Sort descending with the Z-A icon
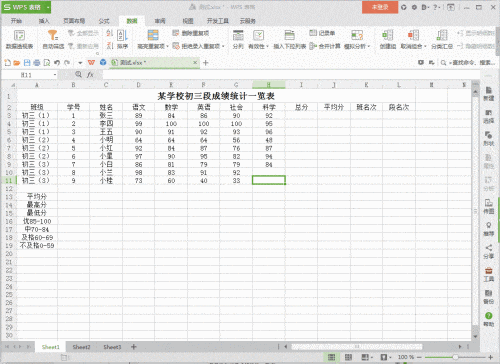The height and width of the screenshot is (364, 500). tap(110, 46)
